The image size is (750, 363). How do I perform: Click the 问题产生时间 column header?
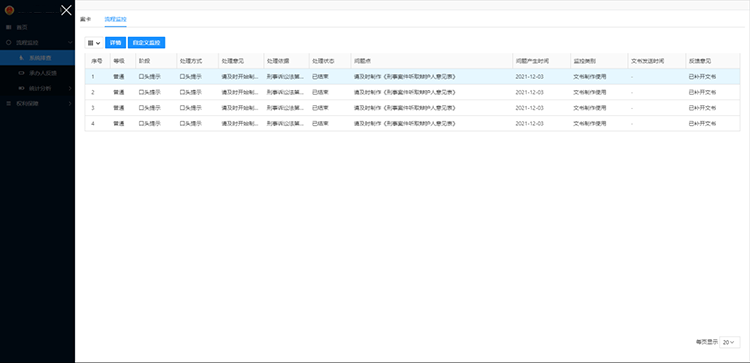coord(532,61)
